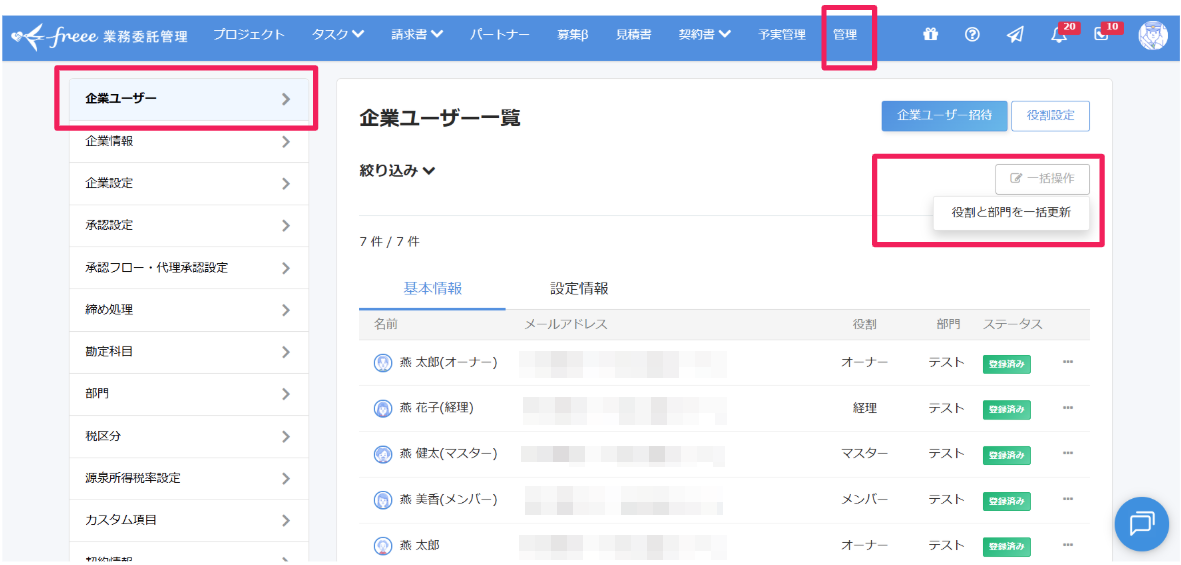The height and width of the screenshot is (565, 1181).
Task: Click the 企業ユーザー招待 button
Action: [x=944, y=116]
